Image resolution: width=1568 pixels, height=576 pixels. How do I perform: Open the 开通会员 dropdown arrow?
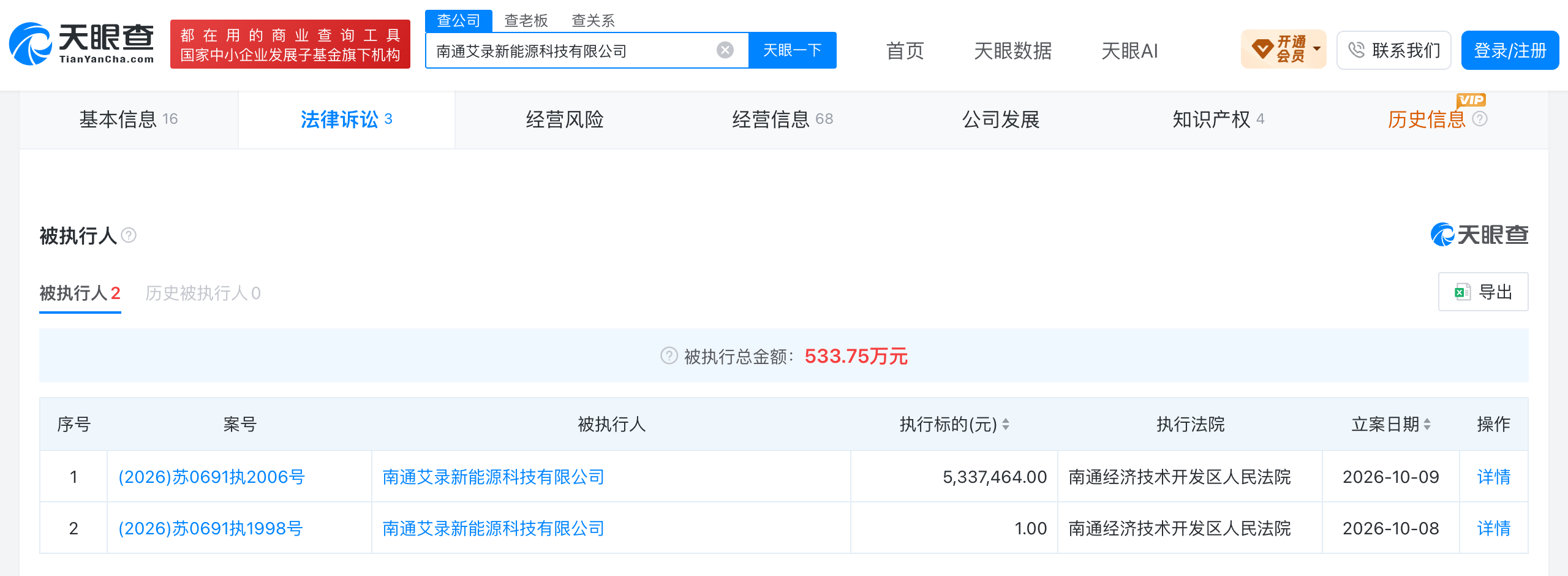point(1317,49)
